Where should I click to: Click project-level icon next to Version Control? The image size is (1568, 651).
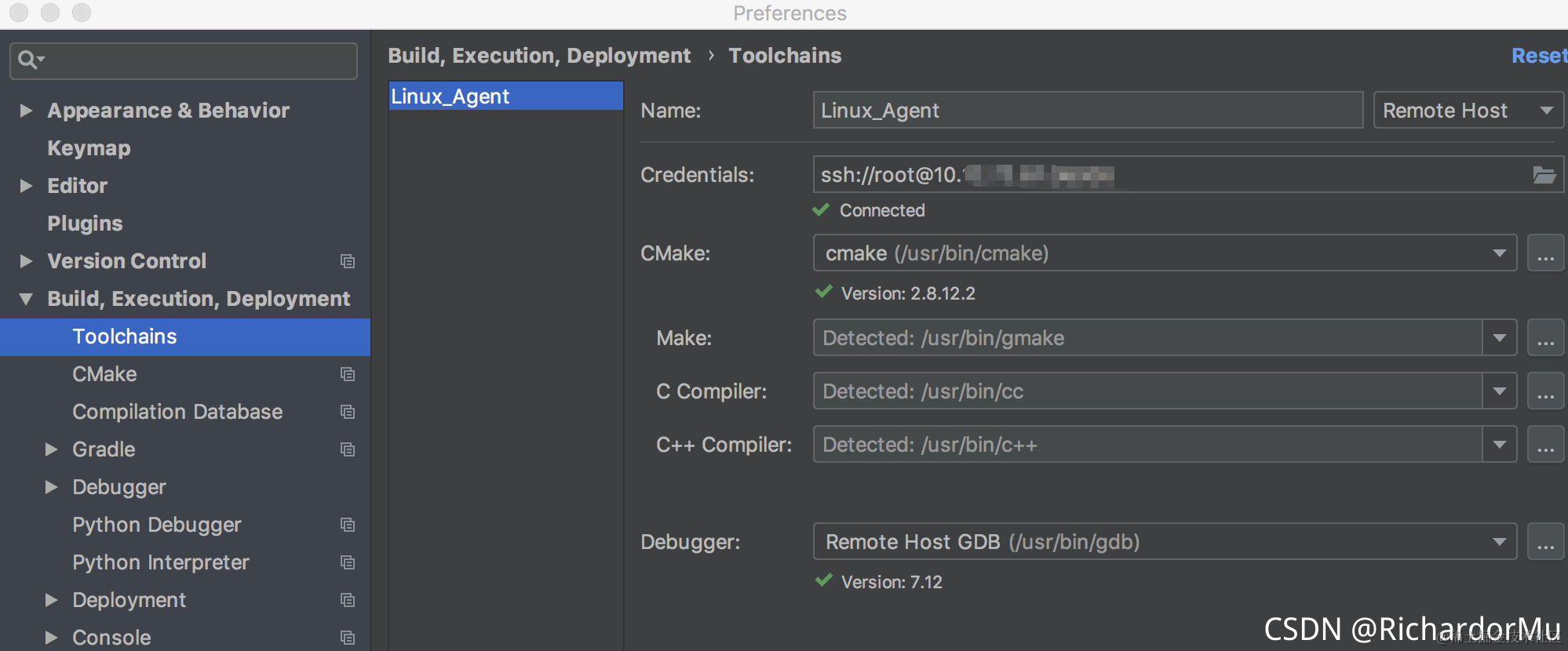tap(348, 261)
